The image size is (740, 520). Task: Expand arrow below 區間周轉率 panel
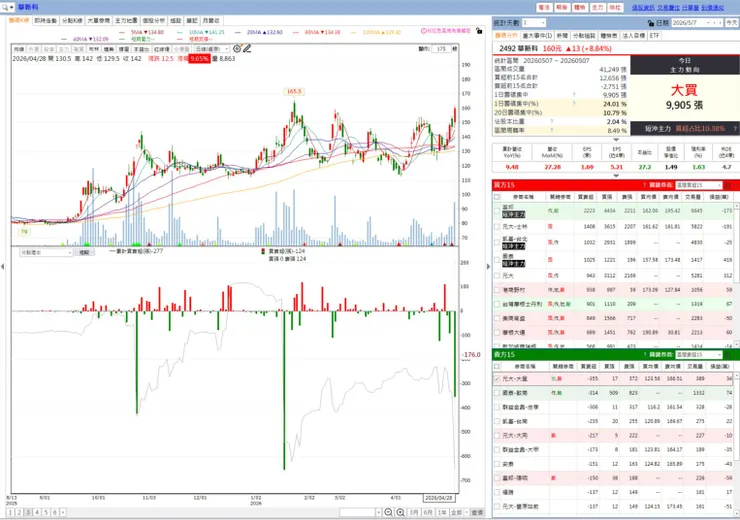(615, 140)
